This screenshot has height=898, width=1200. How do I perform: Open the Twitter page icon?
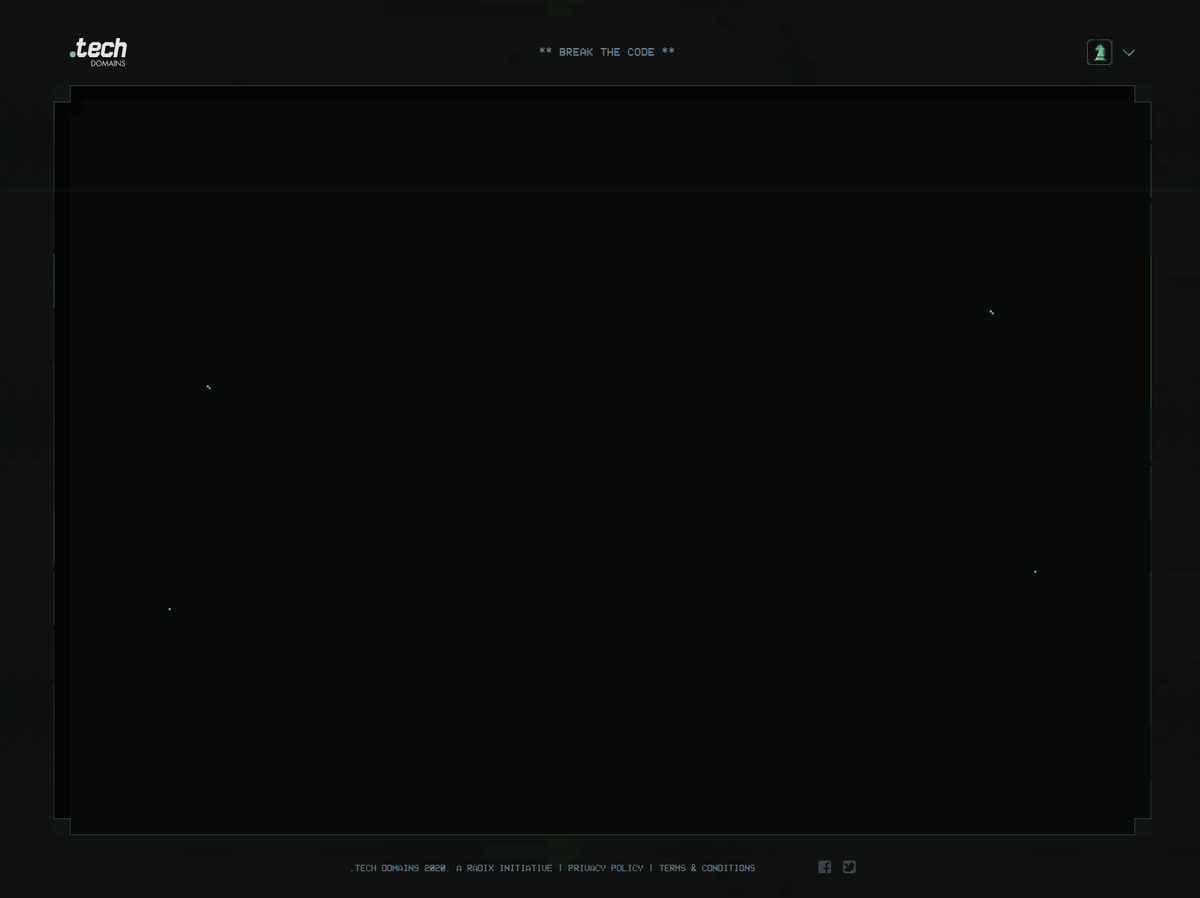click(x=849, y=867)
